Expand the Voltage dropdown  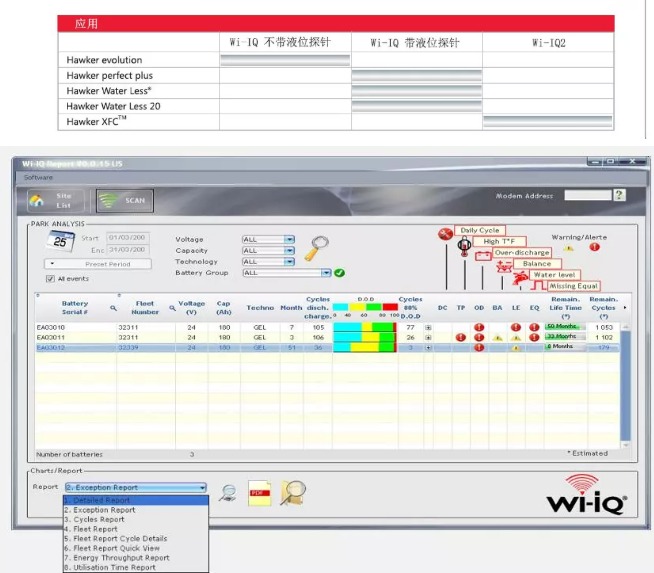tap(289, 240)
